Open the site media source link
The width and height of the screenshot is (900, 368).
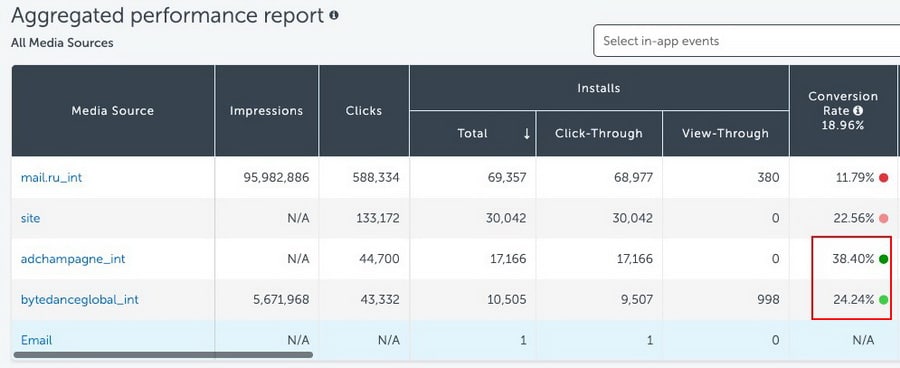(30, 218)
